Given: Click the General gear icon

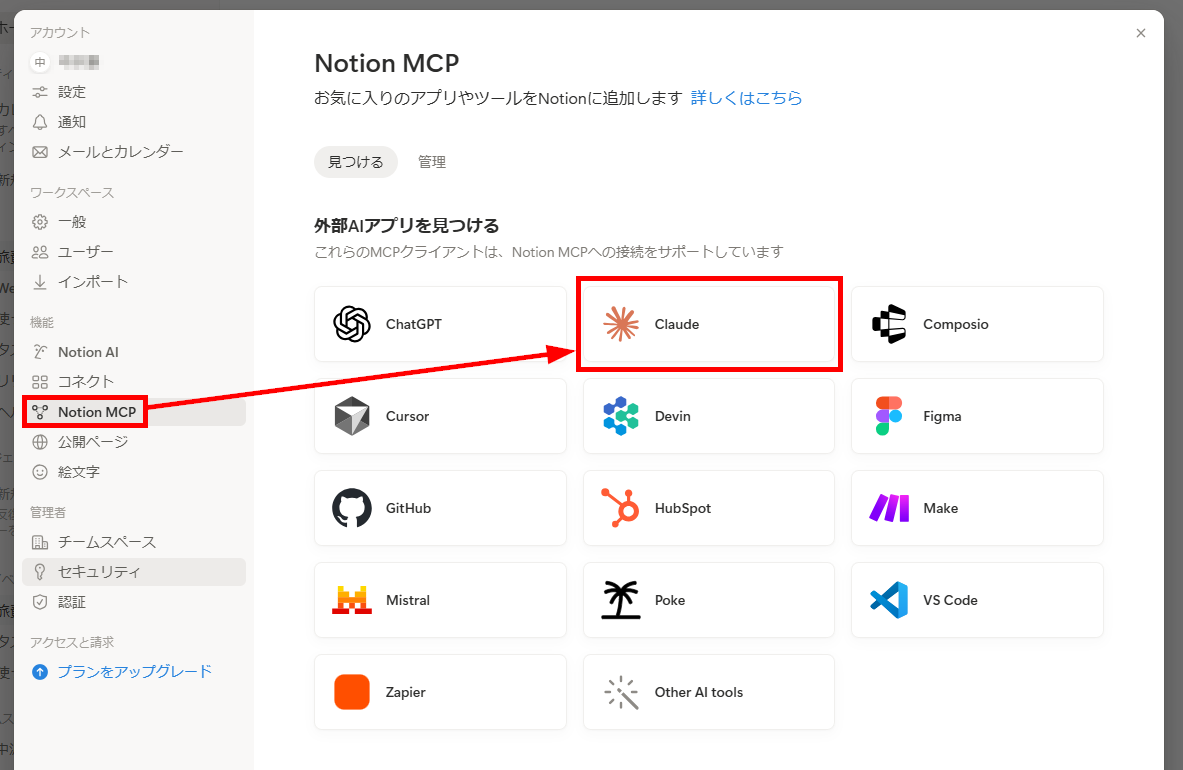Looking at the screenshot, I should point(40,222).
